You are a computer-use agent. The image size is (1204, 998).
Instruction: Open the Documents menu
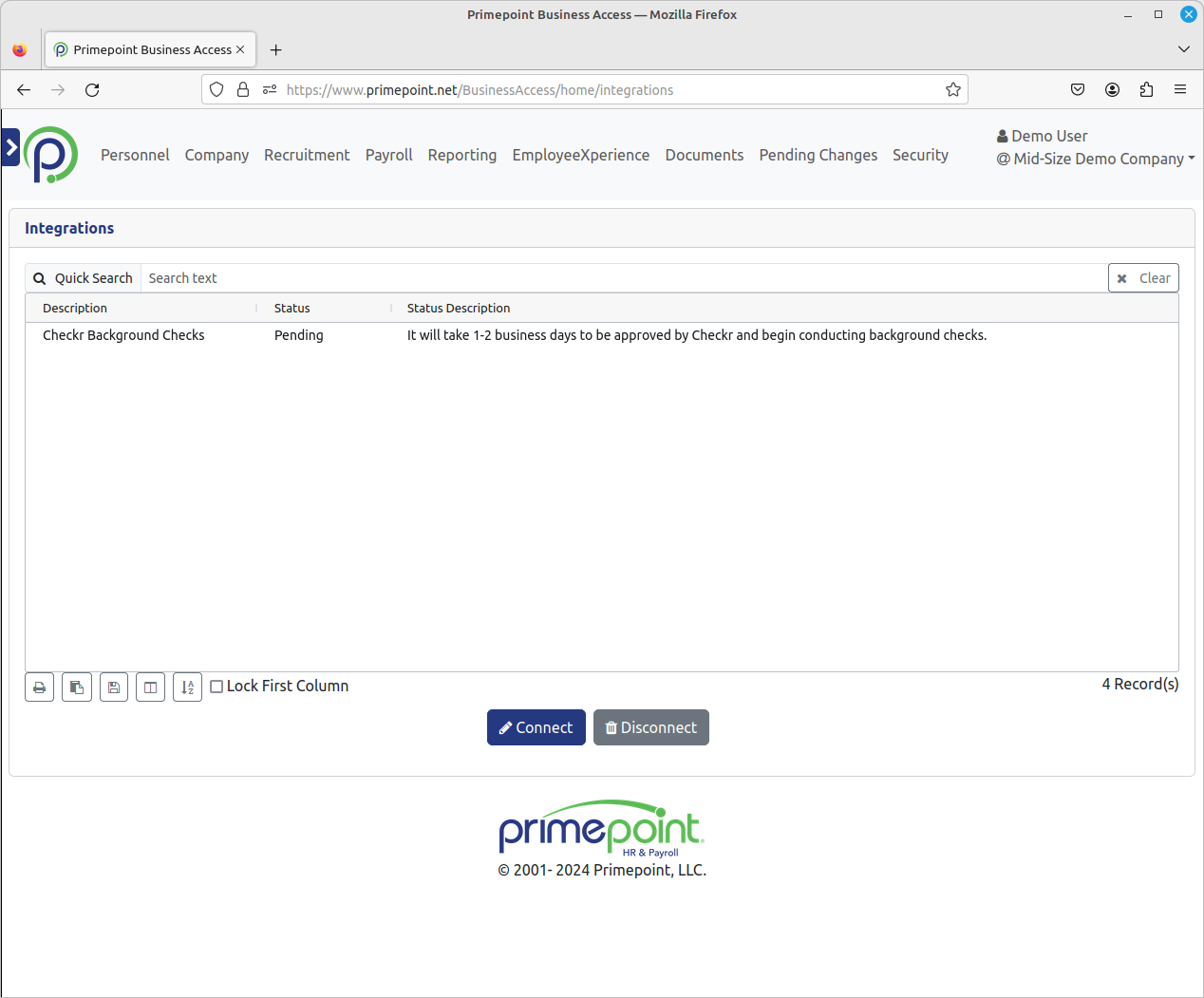tap(704, 155)
